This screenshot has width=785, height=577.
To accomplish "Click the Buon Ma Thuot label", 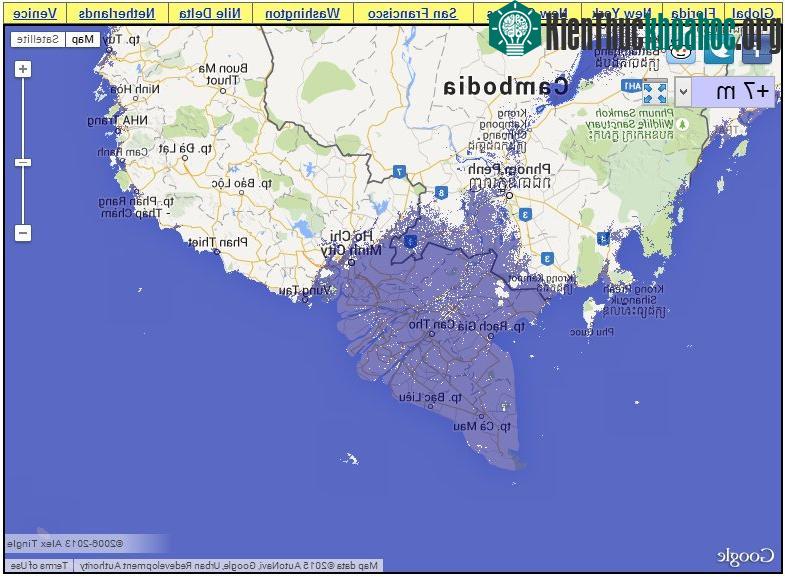I will pos(223,74).
